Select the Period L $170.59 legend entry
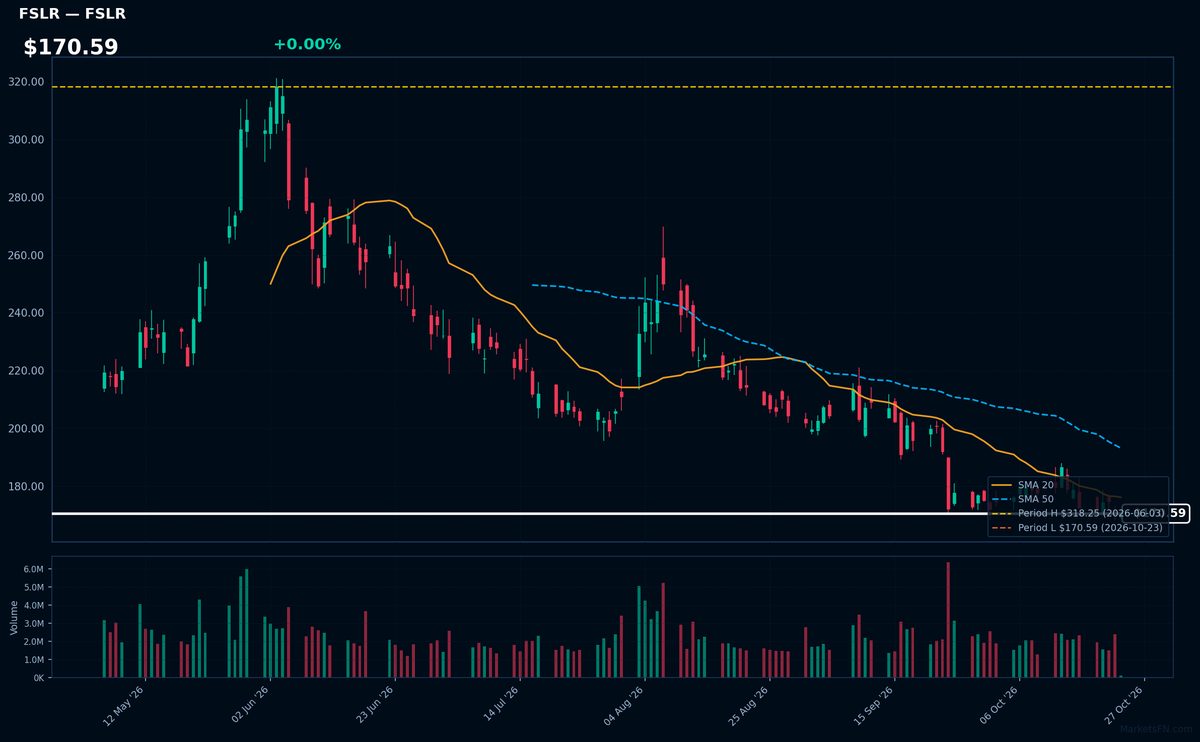 [1077, 527]
